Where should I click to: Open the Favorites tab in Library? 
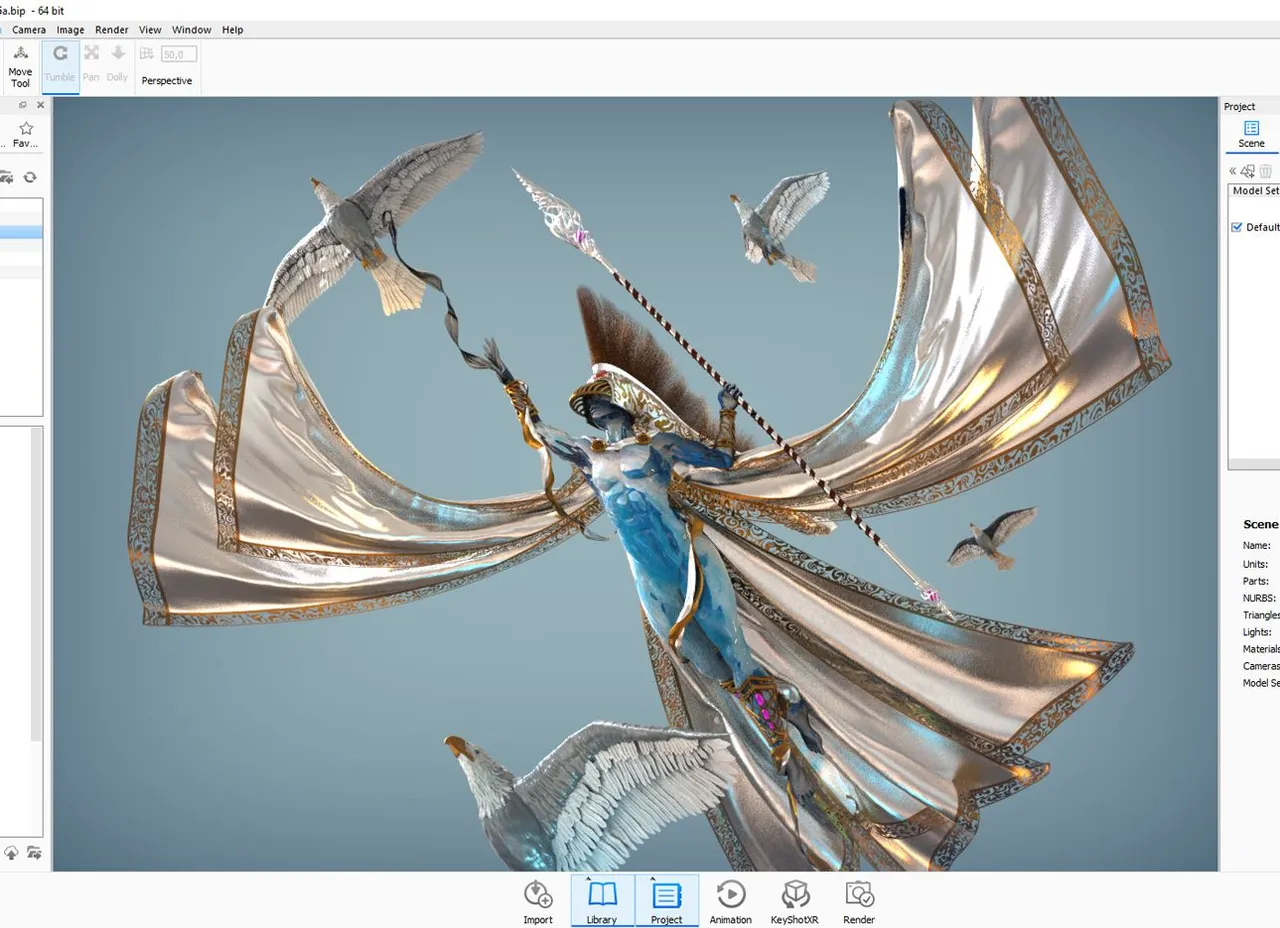coord(26,134)
